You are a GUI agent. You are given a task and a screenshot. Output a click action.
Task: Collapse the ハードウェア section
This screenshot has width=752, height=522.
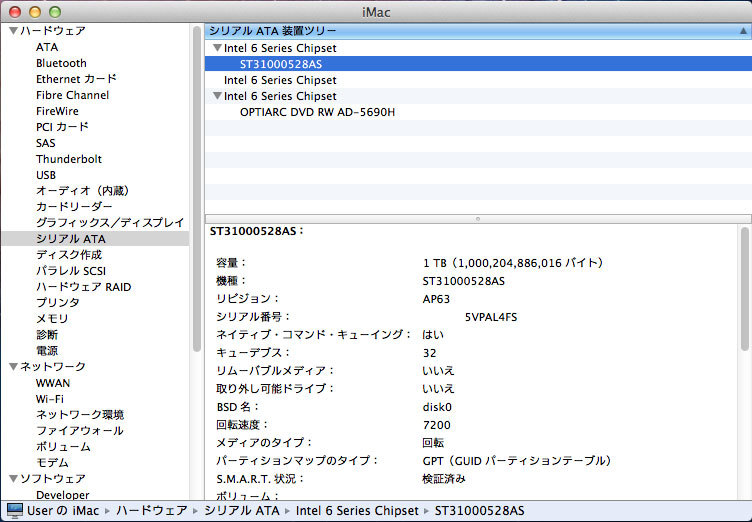pyautogui.click(x=13, y=31)
